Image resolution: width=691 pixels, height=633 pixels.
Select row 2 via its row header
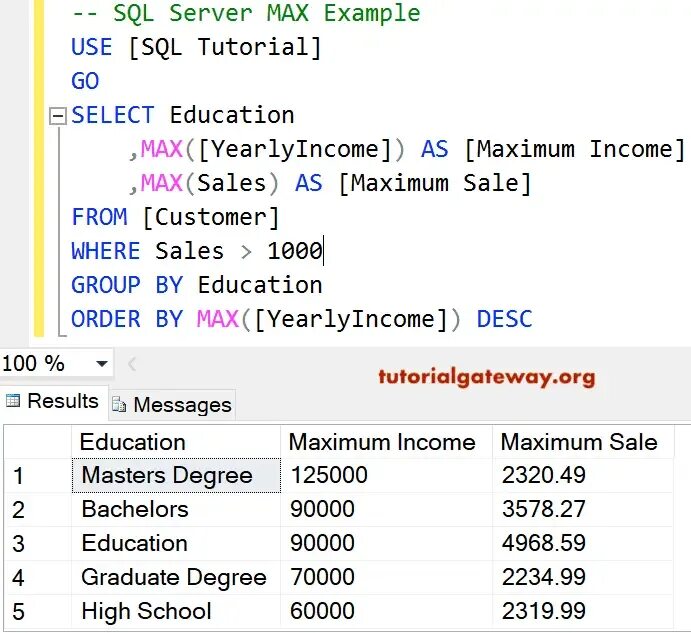pos(38,510)
